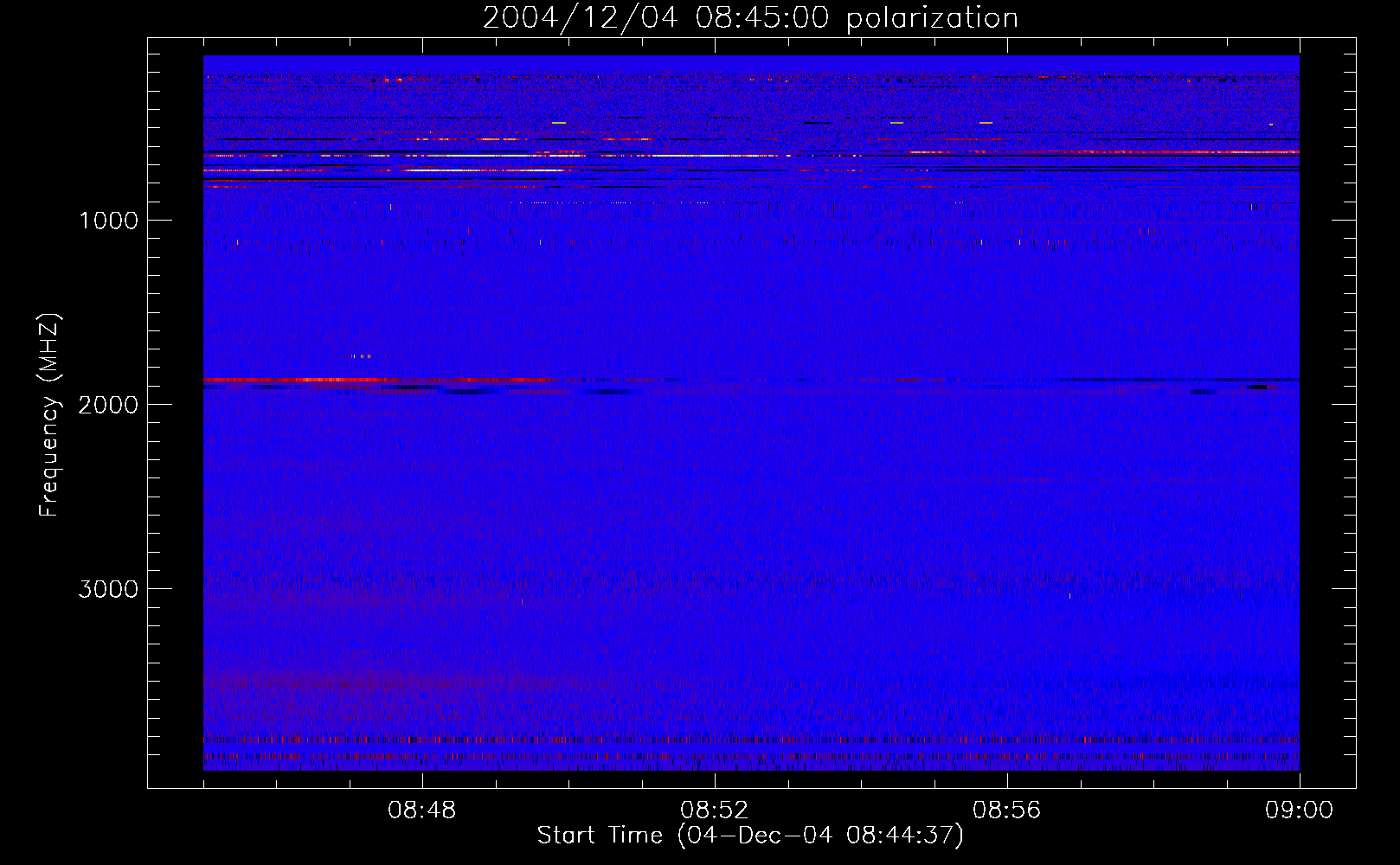
Task: Click the bright red emission band near 1900 MHz
Action: coord(381,380)
